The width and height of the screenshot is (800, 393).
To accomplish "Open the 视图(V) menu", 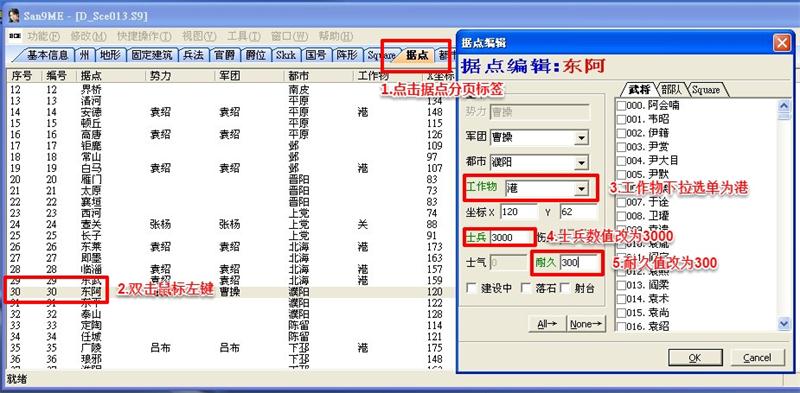I will [199, 37].
